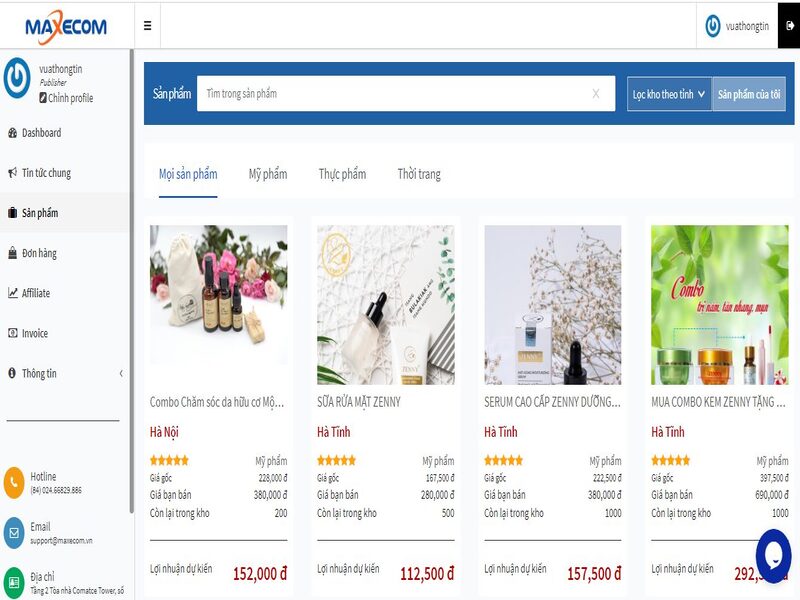The image size is (800, 600).
Task: Click the Thông tin info icon
Action: tap(12, 373)
